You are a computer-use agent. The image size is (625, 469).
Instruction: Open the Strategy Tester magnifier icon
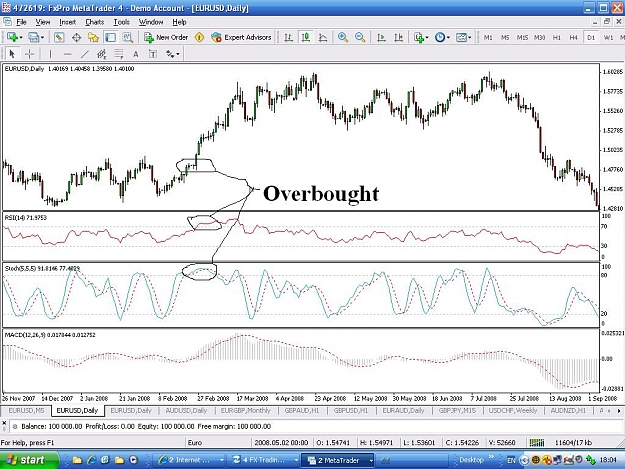[128, 37]
